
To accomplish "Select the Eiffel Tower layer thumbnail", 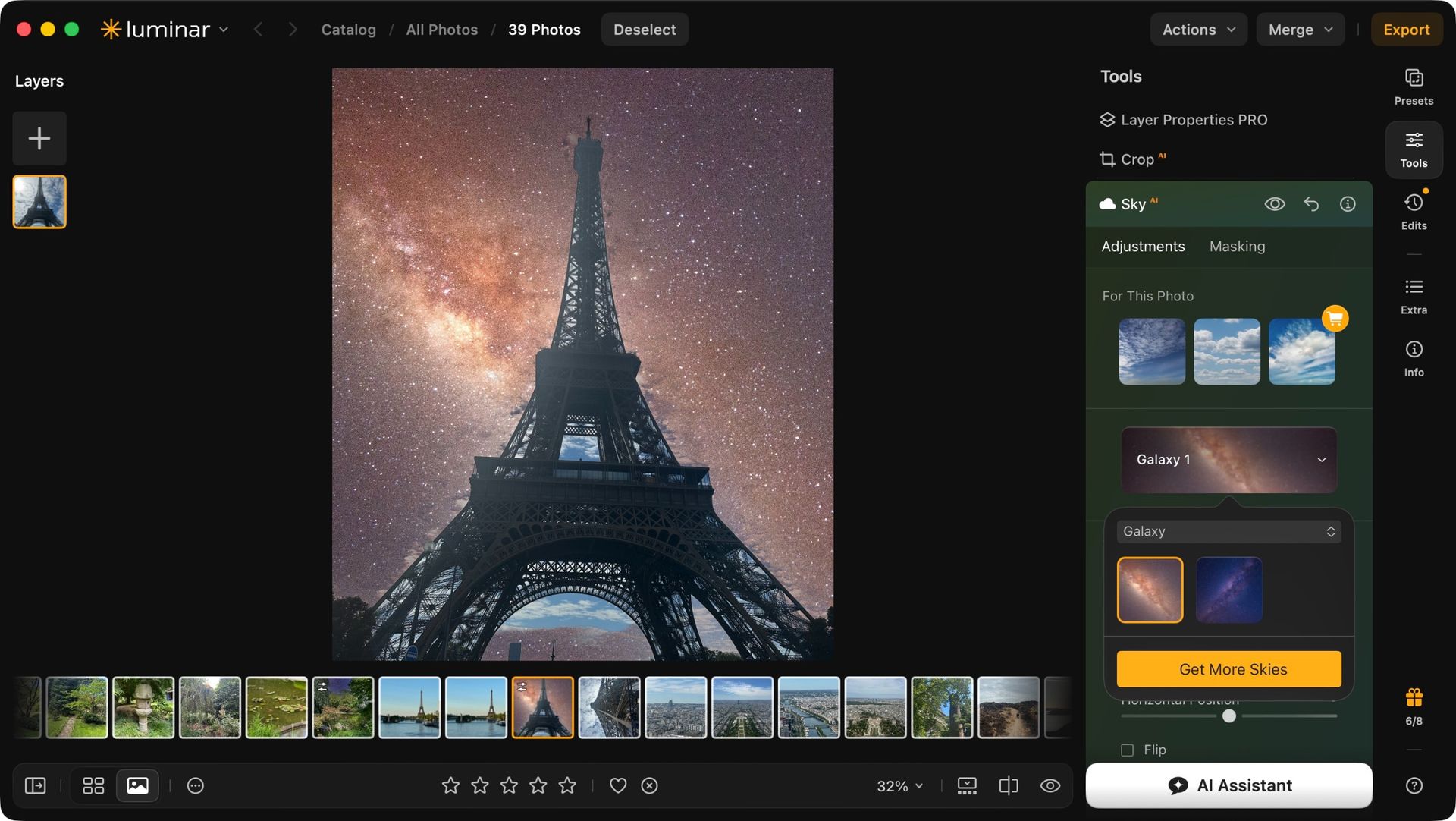I will [x=39, y=202].
